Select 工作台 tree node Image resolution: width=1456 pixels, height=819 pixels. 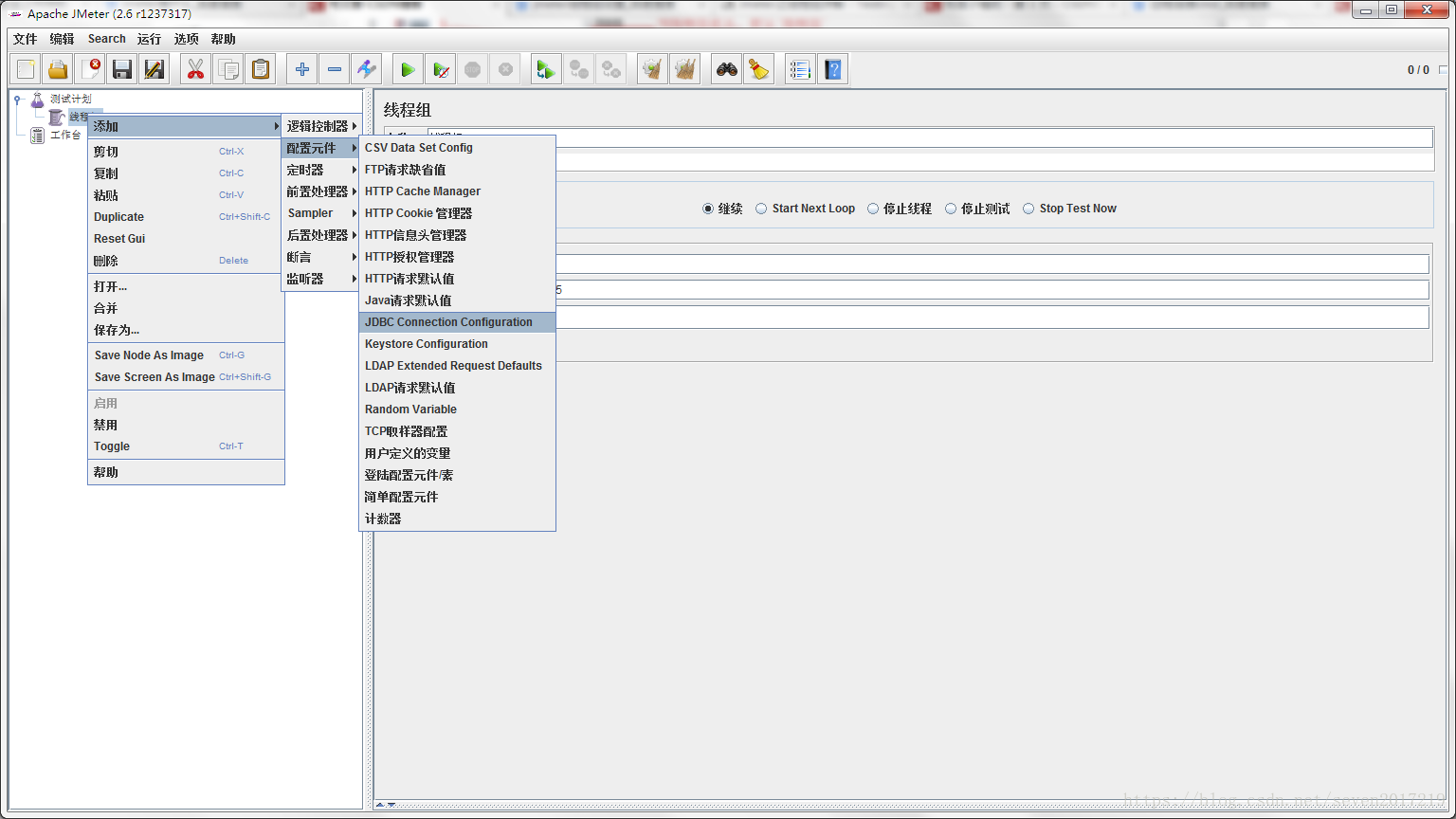[x=65, y=136]
